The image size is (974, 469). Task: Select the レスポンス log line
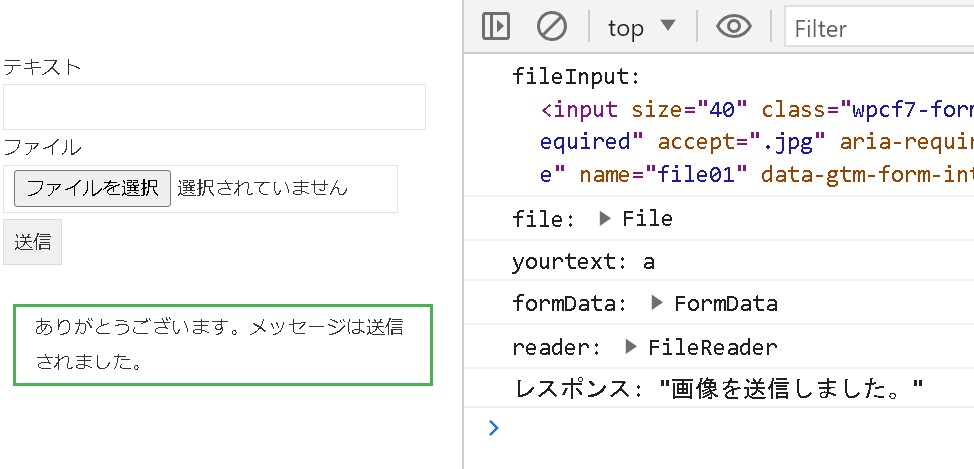click(x=716, y=389)
